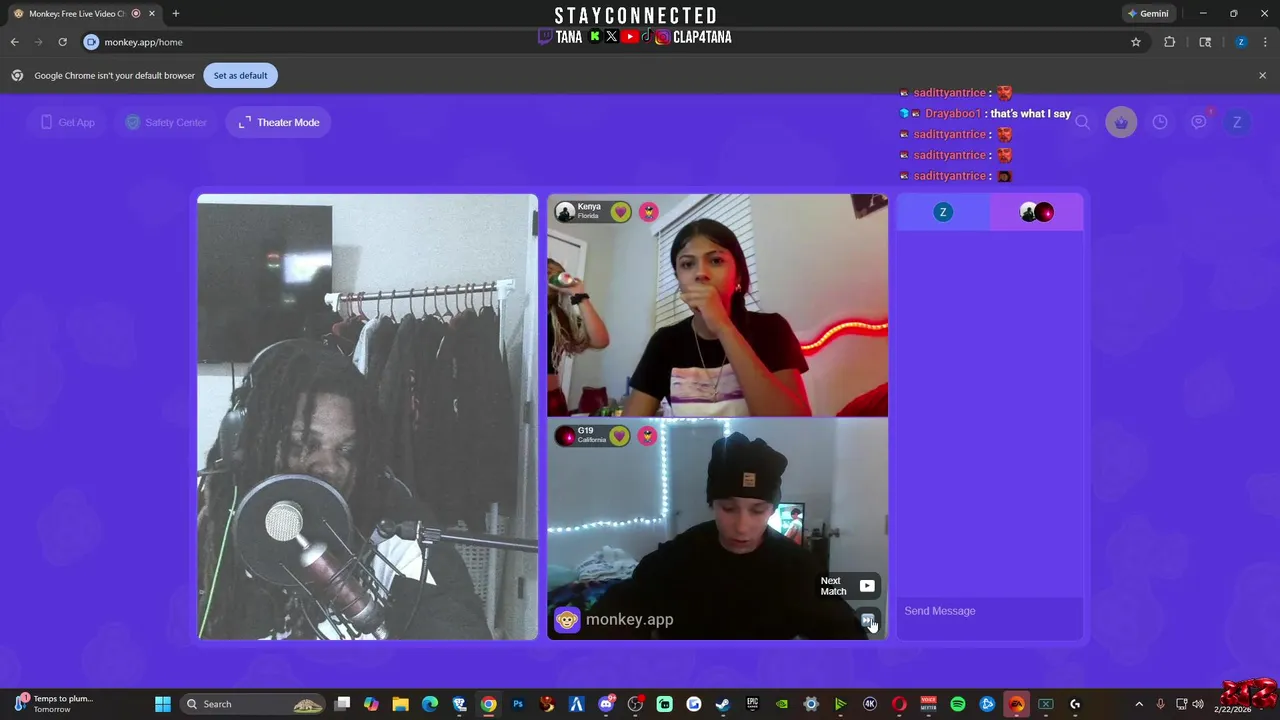Screen dimensions: 1280x720
Task: Click the search magnifier icon on Monkey page
Action: (x=1082, y=122)
